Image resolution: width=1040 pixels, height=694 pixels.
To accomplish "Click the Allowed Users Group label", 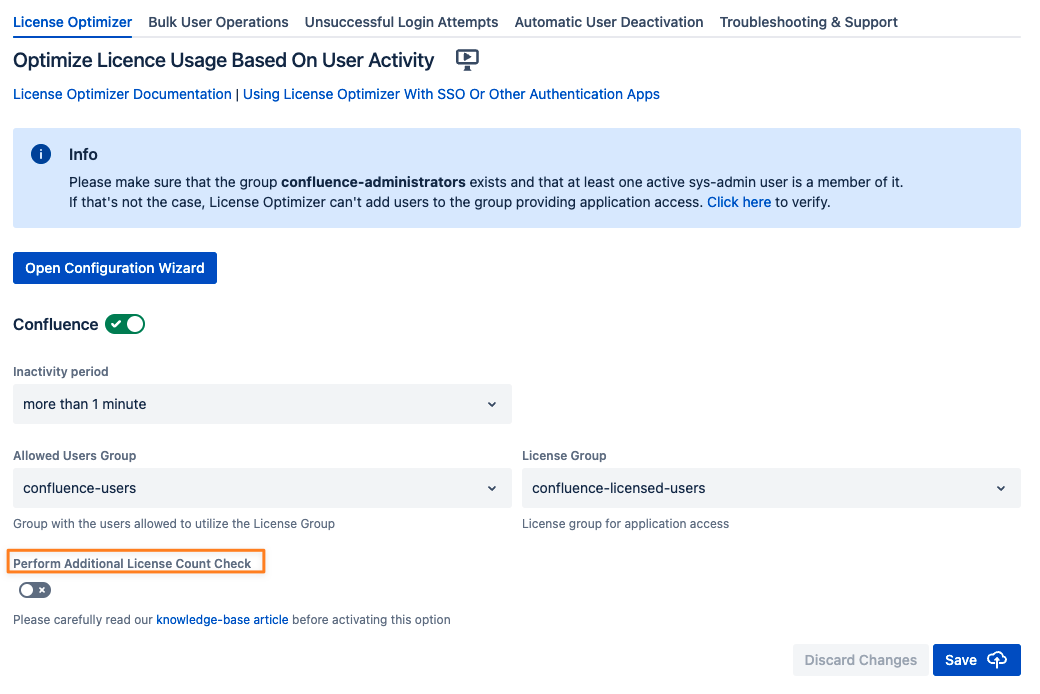I will (74, 456).
